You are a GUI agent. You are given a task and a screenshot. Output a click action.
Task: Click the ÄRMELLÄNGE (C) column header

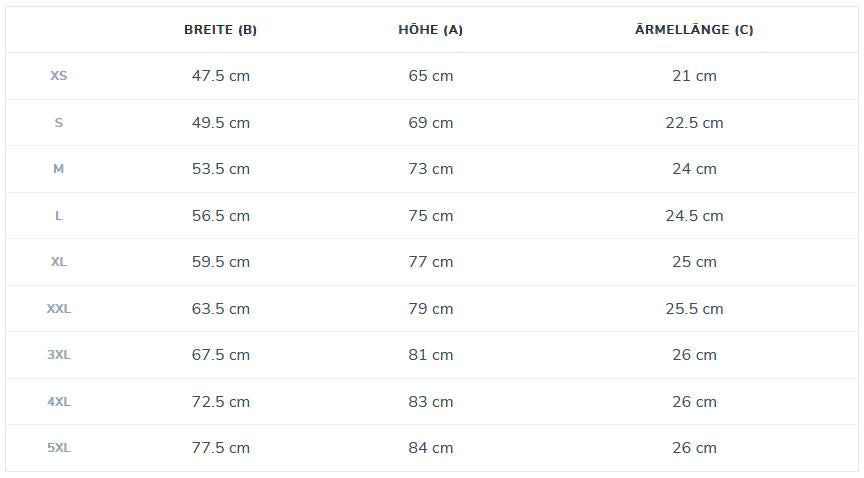(694, 30)
